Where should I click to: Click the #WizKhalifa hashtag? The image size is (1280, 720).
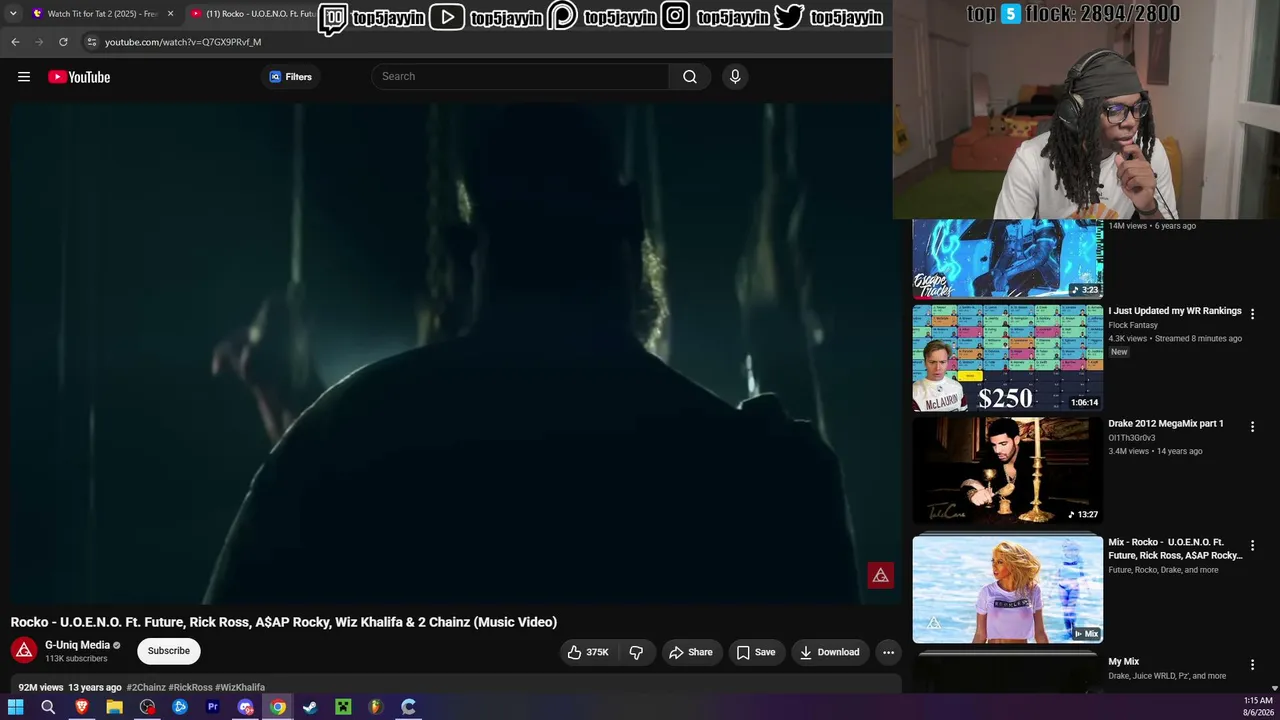(240, 688)
